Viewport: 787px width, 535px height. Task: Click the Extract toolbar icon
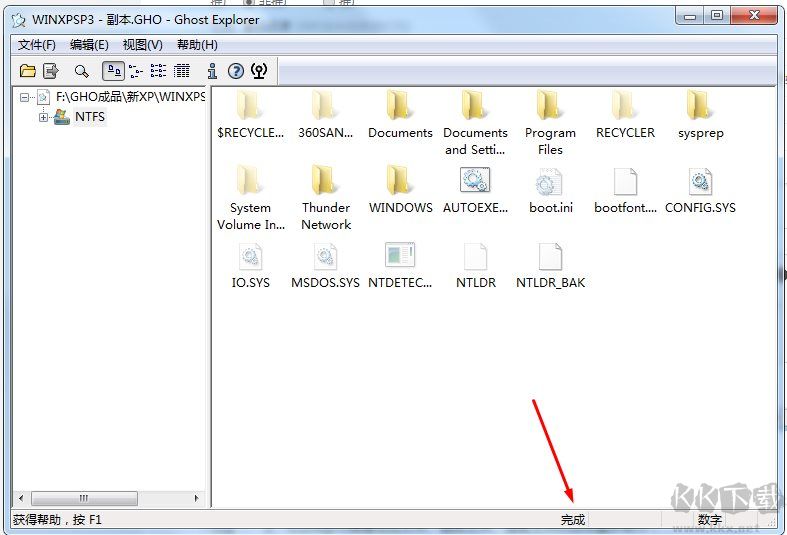(x=51, y=71)
